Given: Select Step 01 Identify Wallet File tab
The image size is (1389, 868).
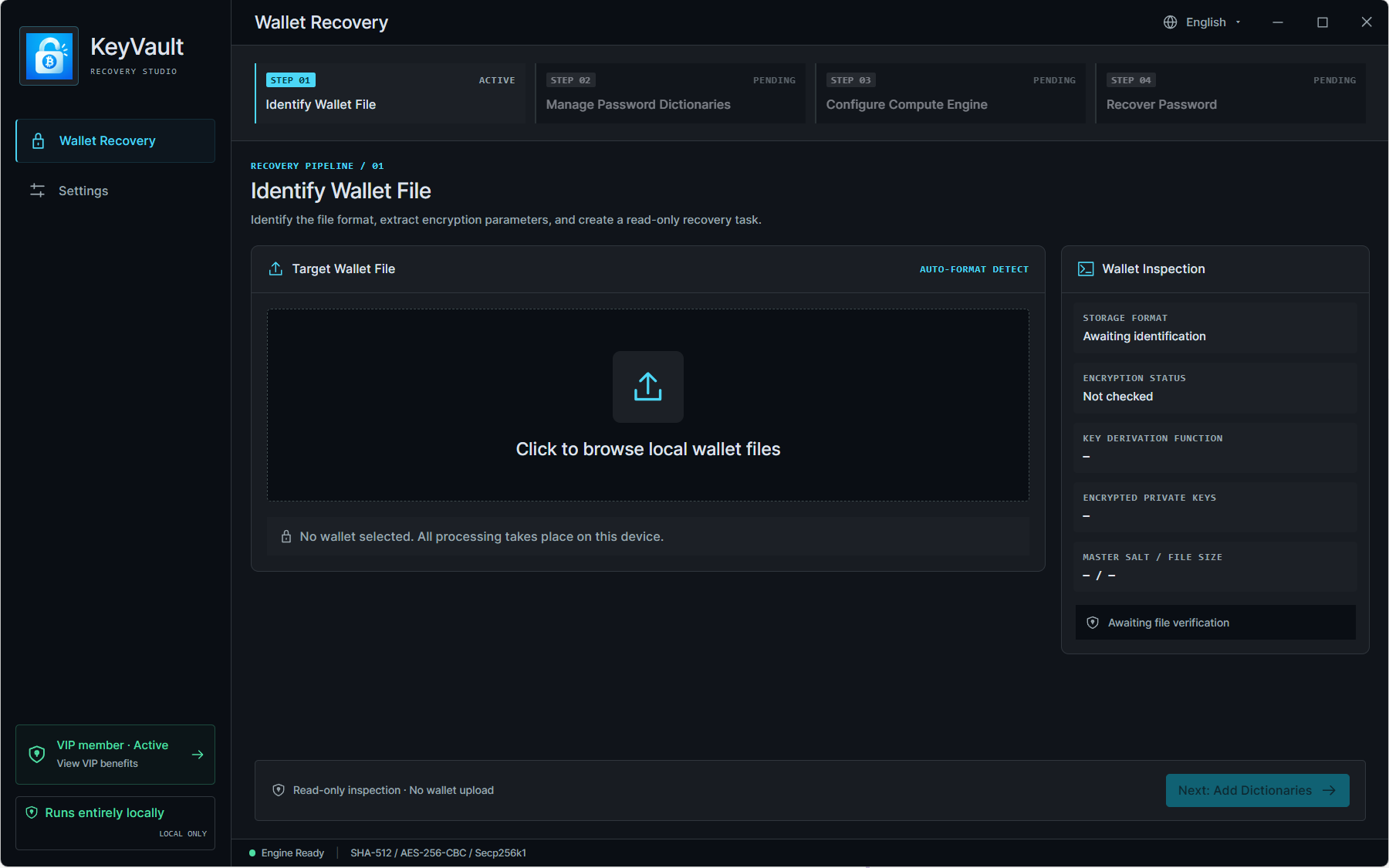Looking at the screenshot, I should click(x=390, y=93).
